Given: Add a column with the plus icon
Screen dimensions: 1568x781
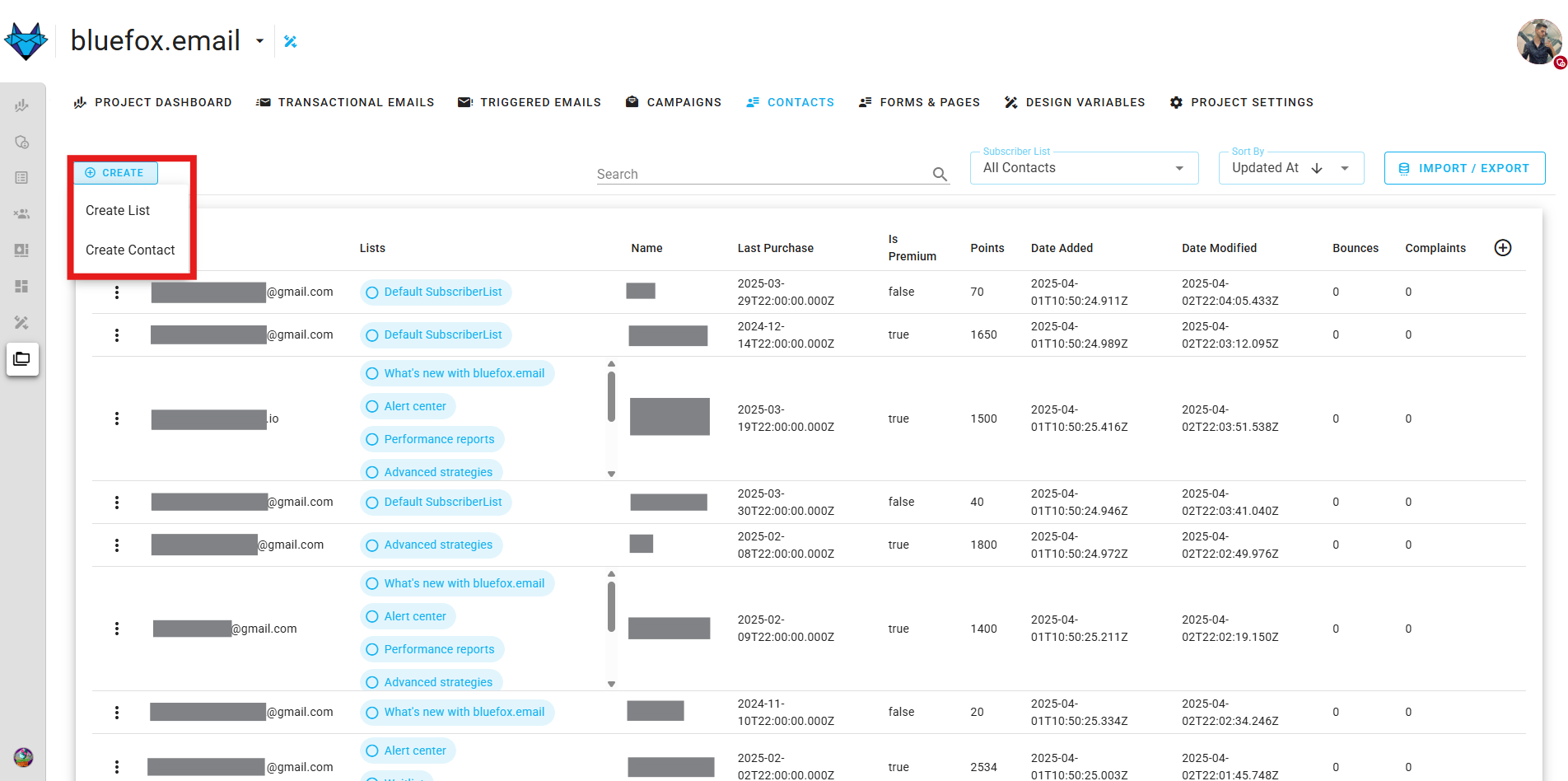Looking at the screenshot, I should 1503,248.
